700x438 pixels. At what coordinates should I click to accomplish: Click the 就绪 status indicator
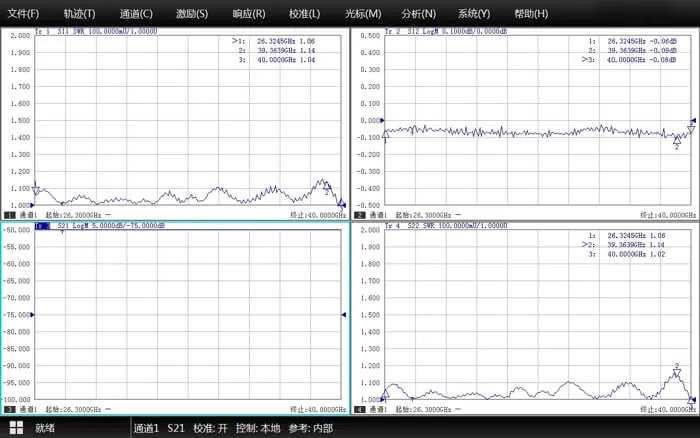pyautogui.click(x=45, y=428)
